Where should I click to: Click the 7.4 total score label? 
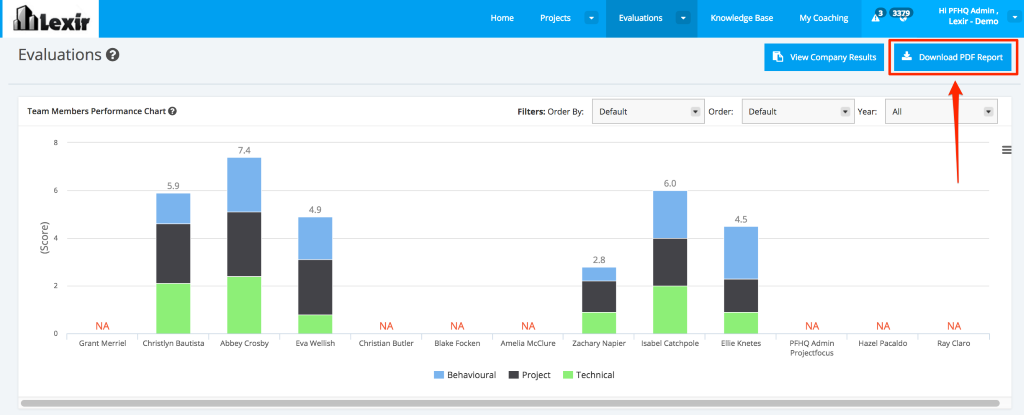(244, 150)
